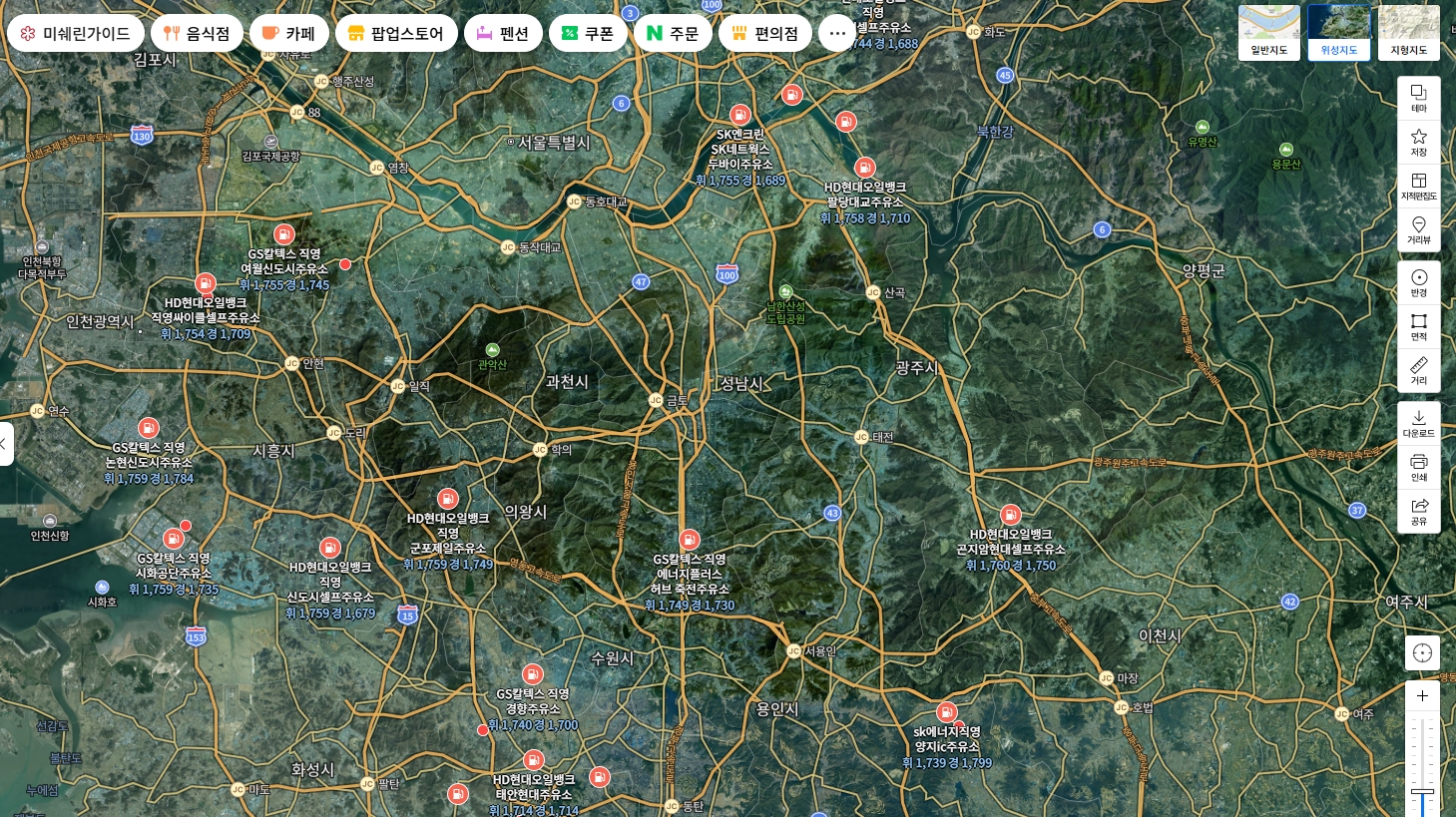
Task: Open the 팝업스토어 category chip
Action: [x=396, y=33]
